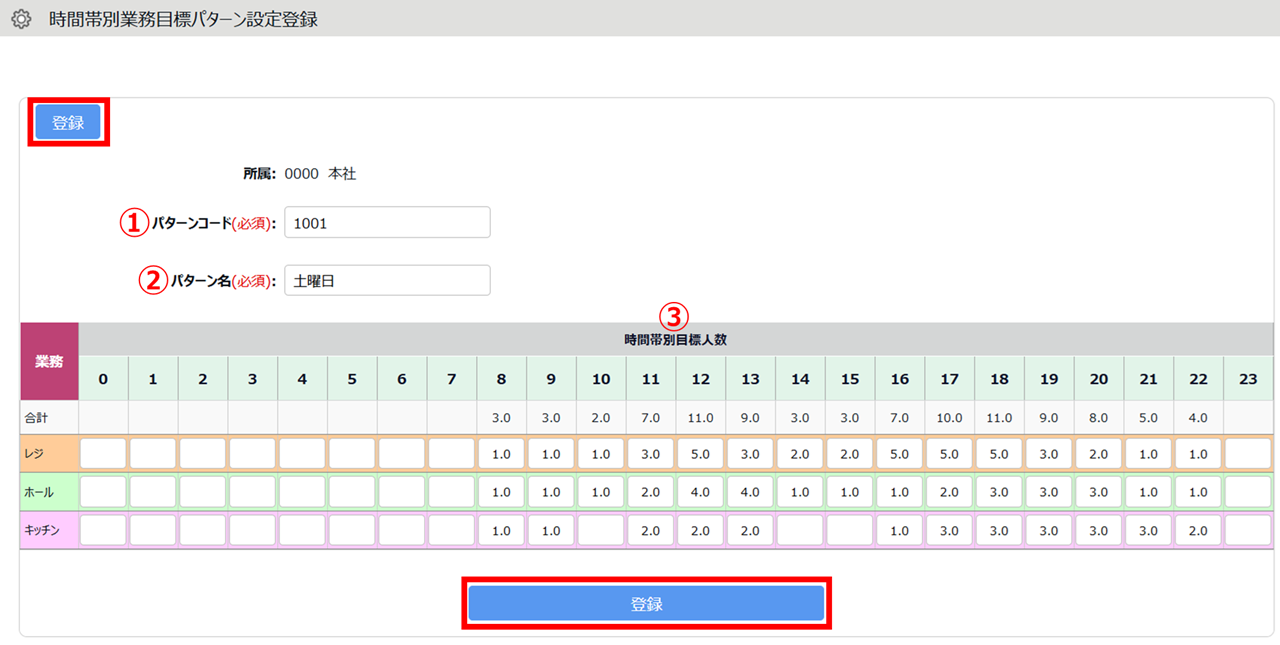Click キッチン cell for hour 22
The width and height of the screenshot is (1280, 645).
coord(1198,531)
